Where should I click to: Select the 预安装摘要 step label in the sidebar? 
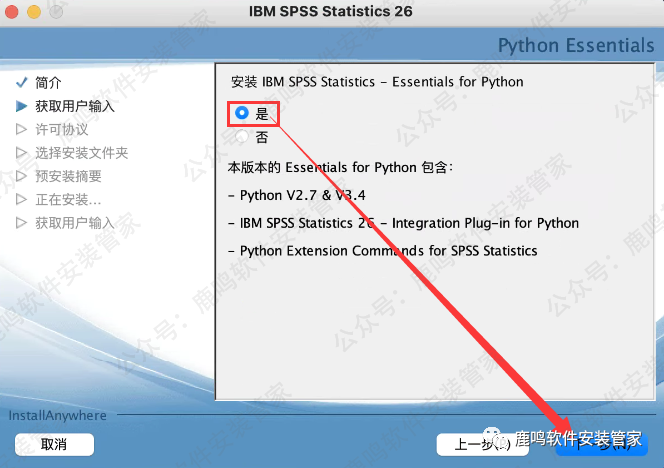point(68,175)
